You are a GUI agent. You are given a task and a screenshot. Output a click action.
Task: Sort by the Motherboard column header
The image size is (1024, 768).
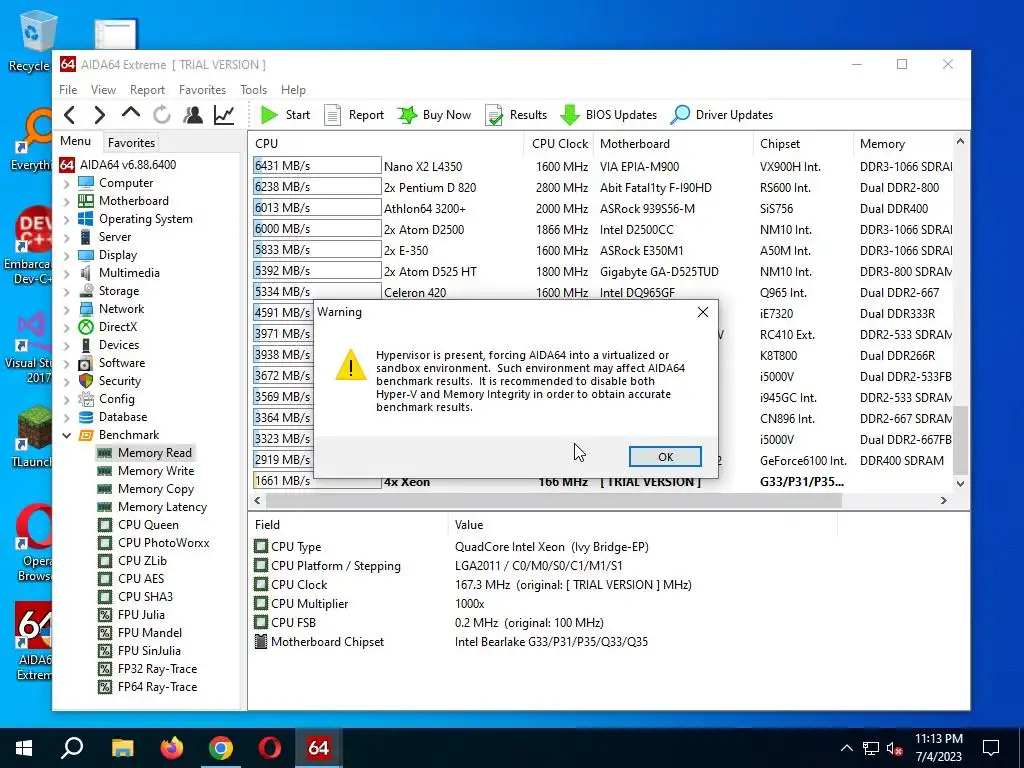click(672, 144)
